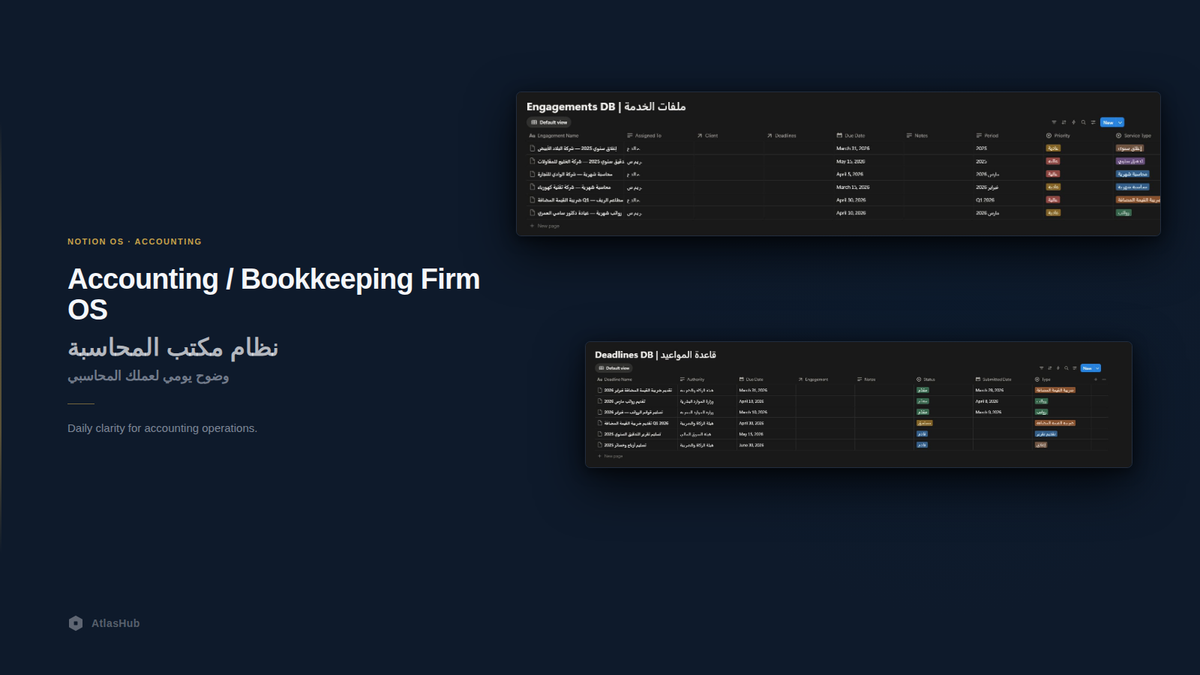Screen dimensions: 1200x675
Task: Open view settings icon in Deadlines DB toolbar
Action: point(1075,368)
